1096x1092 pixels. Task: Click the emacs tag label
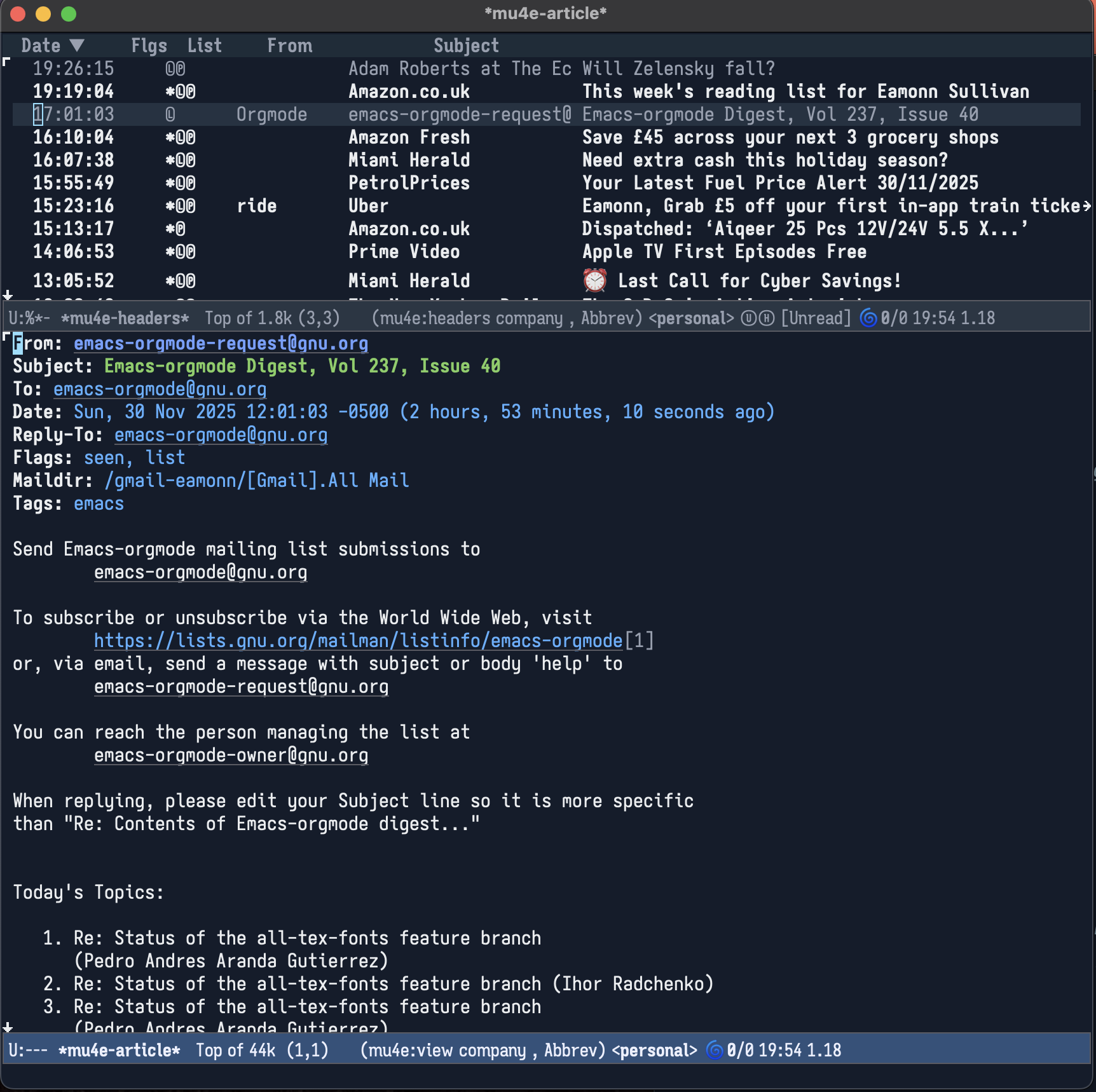click(99, 503)
